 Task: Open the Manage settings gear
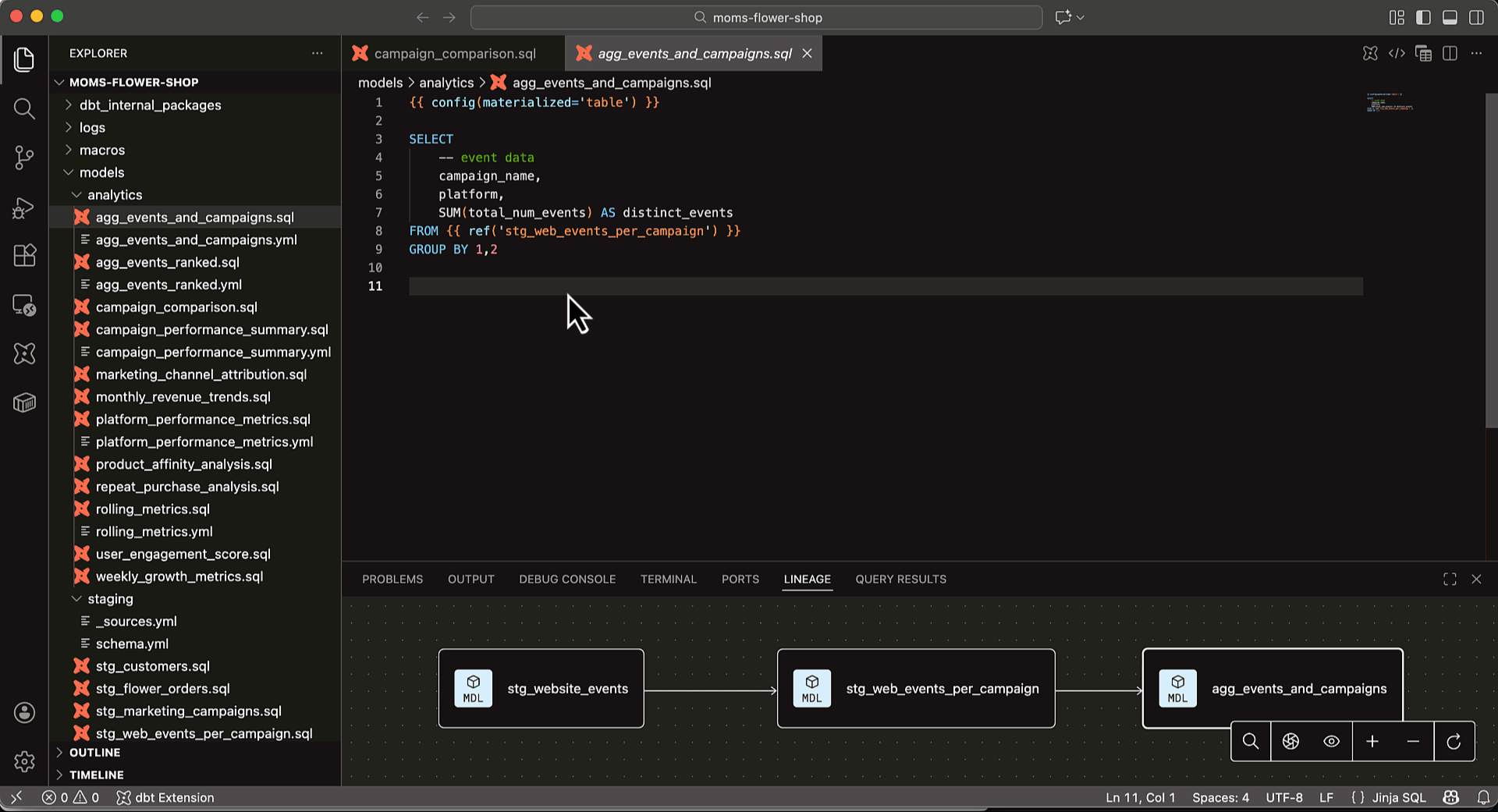(x=24, y=761)
